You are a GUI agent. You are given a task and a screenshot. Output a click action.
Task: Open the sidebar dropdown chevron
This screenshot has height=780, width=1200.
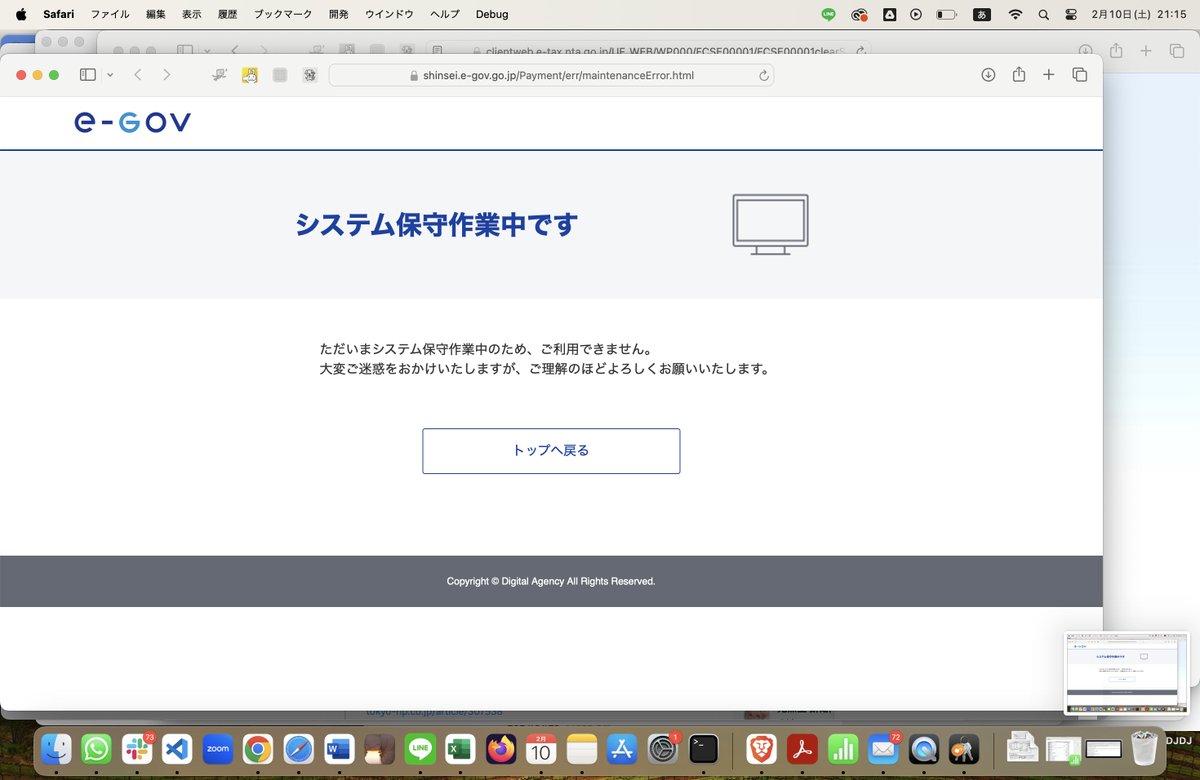click(x=110, y=75)
